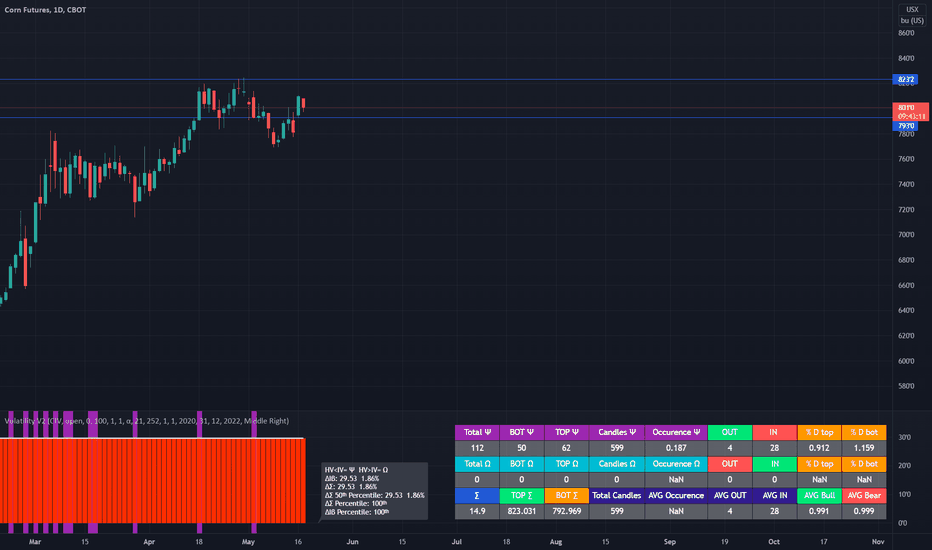Click the 600.0 tick on price scale
Viewport: 932px width, 550px height.
tap(906, 361)
